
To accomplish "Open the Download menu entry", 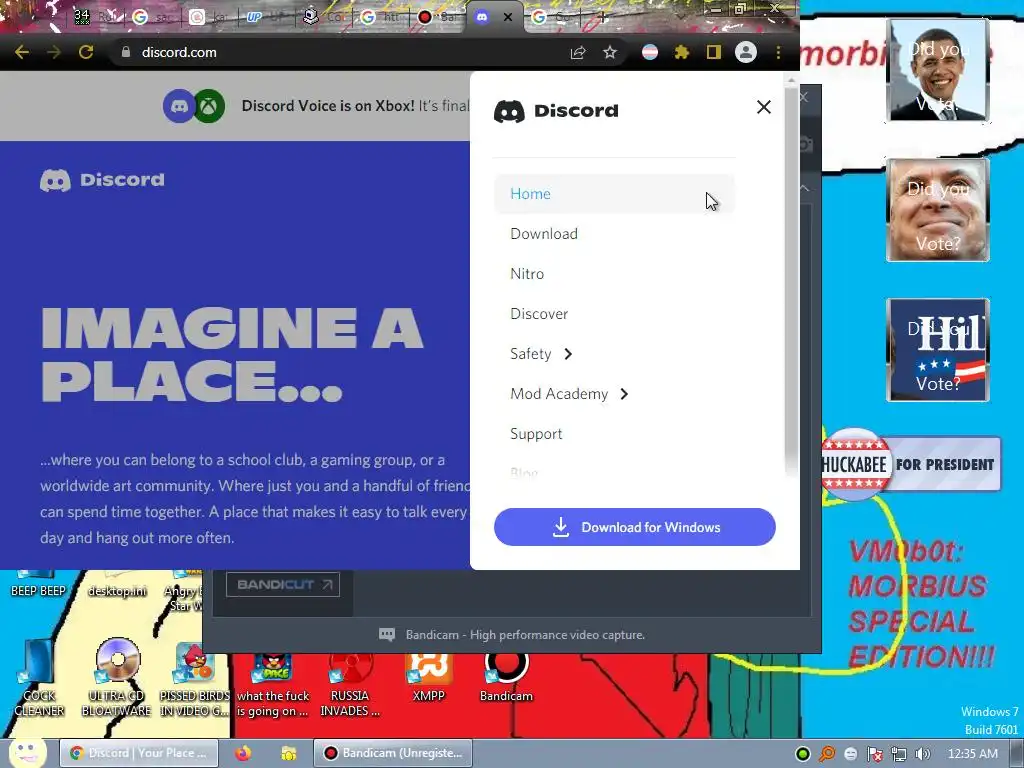I will click(544, 234).
